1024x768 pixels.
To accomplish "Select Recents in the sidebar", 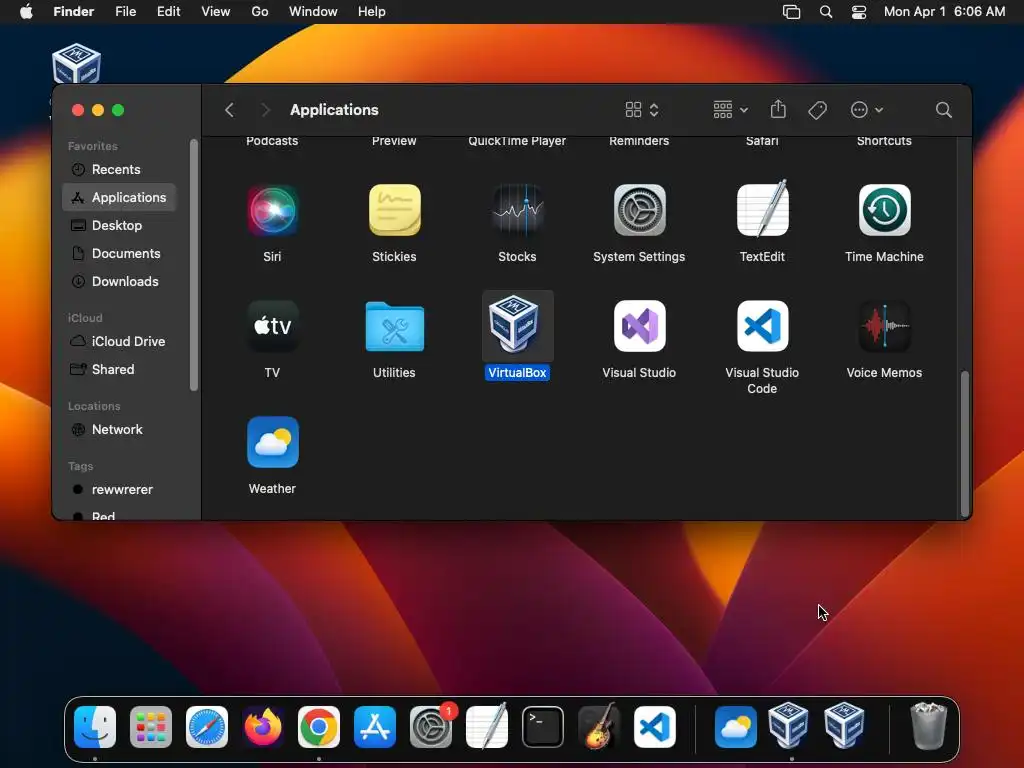I will tap(120, 169).
